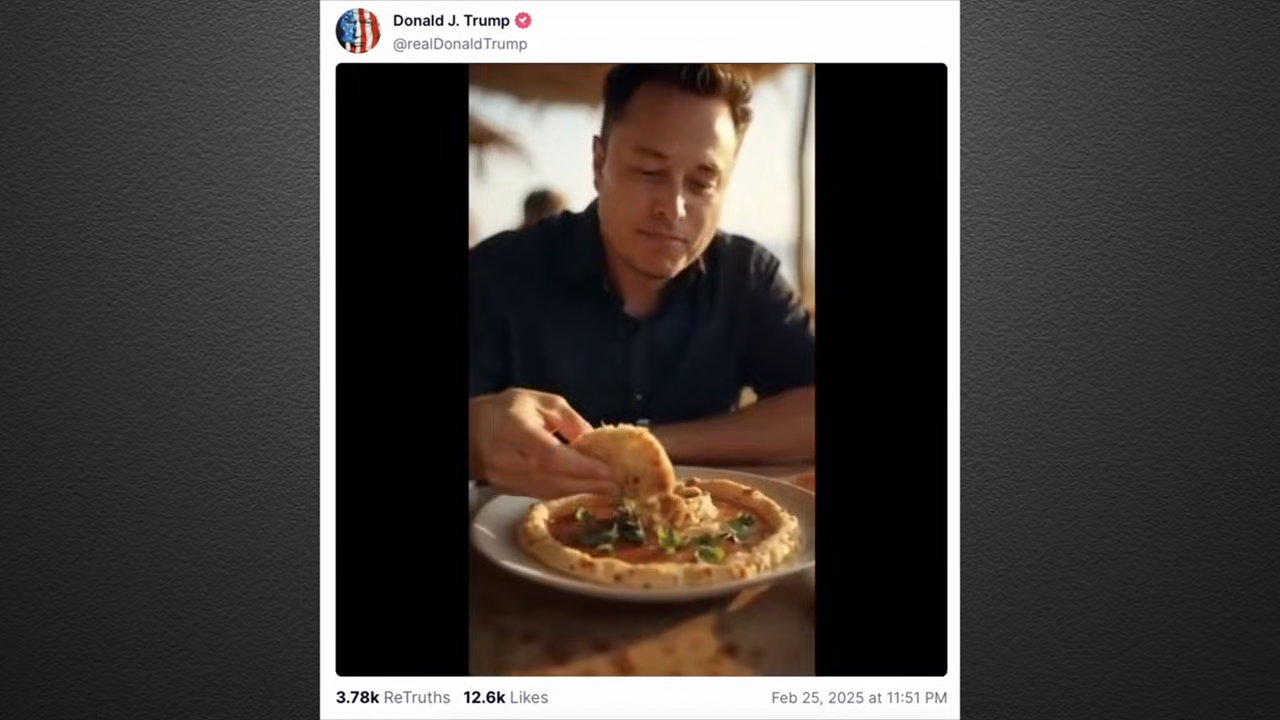Click the flag-themed profile avatar
This screenshot has width=1280, height=720.
click(358, 31)
